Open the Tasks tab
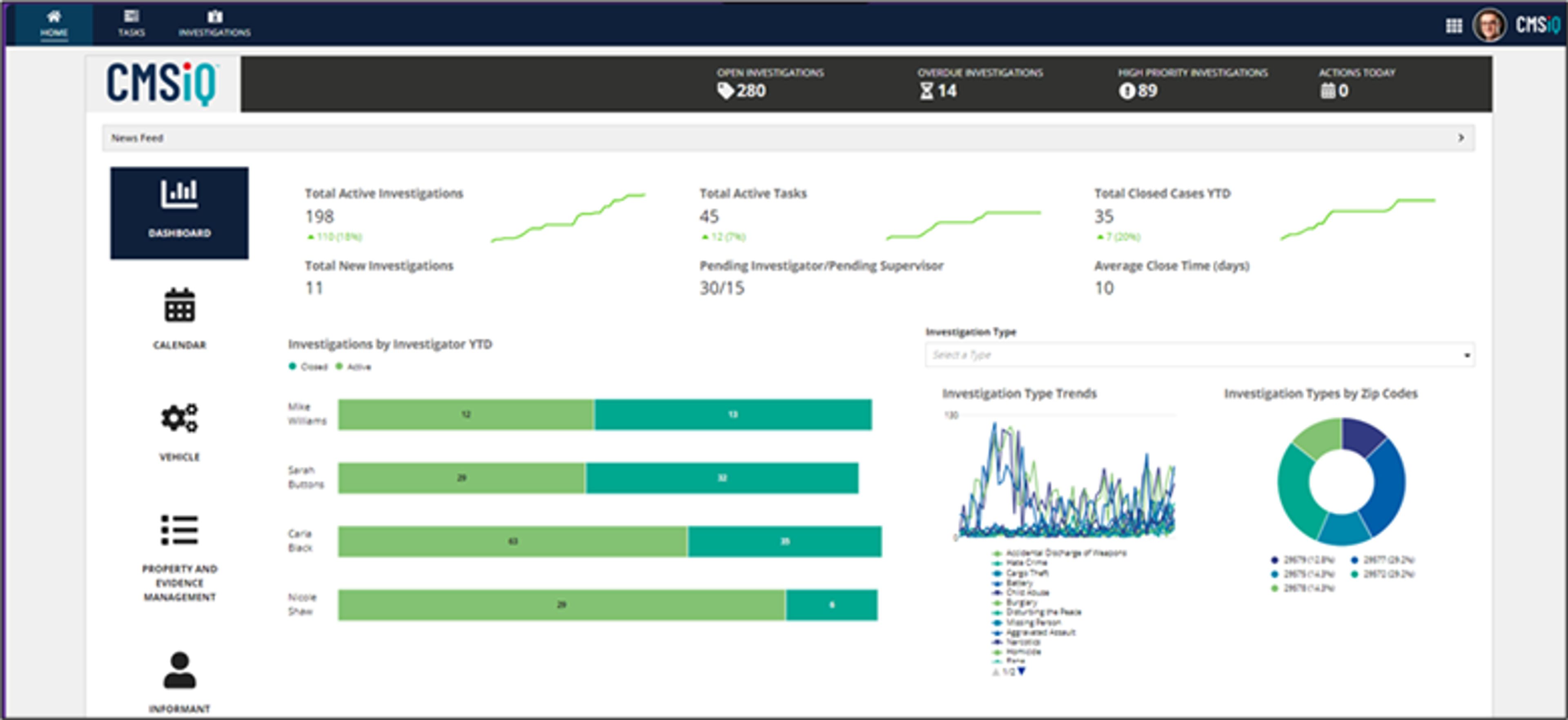Image resolution: width=1568 pixels, height=720 pixels. (x=131, y=24)
